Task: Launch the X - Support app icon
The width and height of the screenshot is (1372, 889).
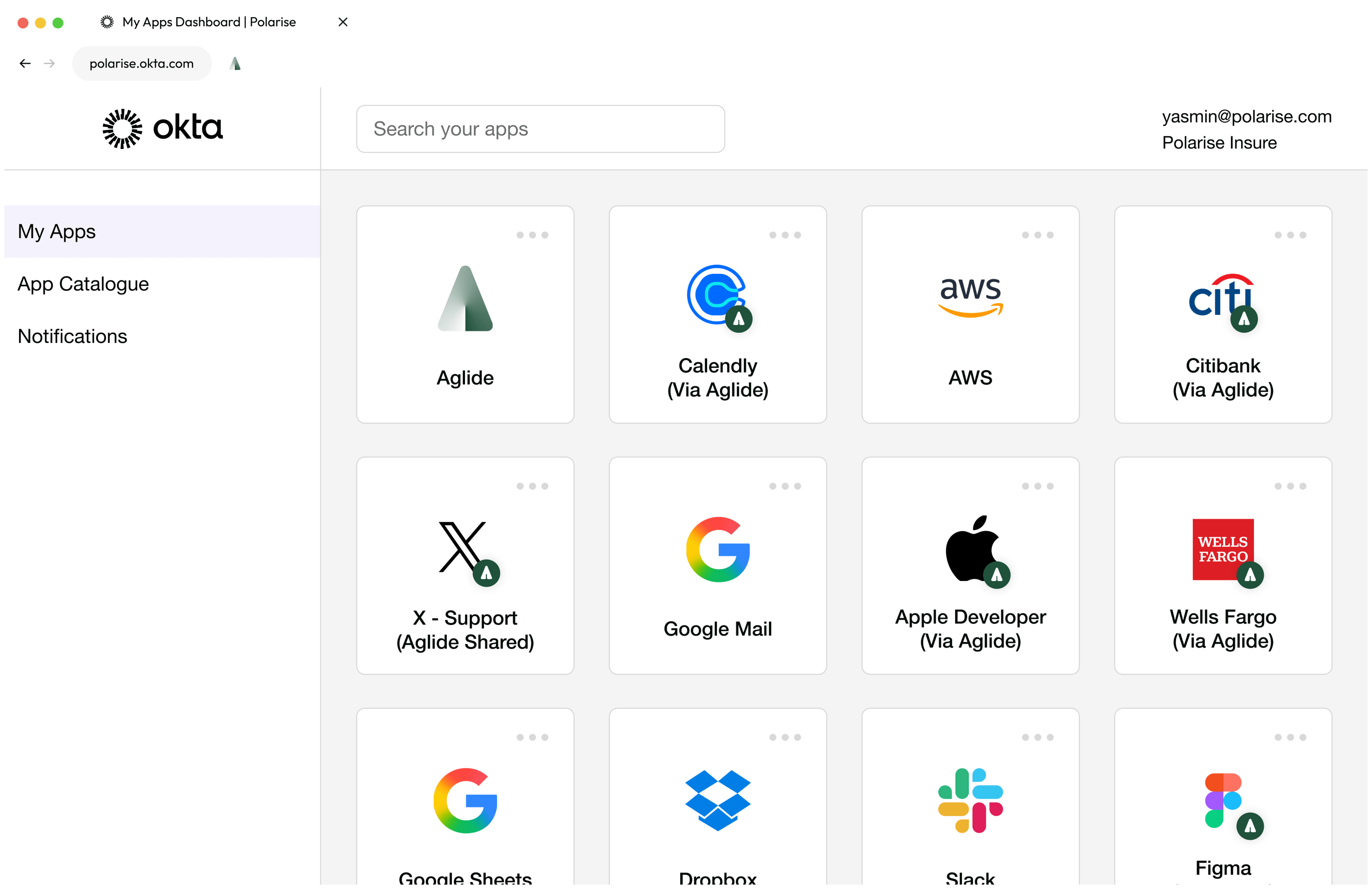Action: click(x=463, y=547)
